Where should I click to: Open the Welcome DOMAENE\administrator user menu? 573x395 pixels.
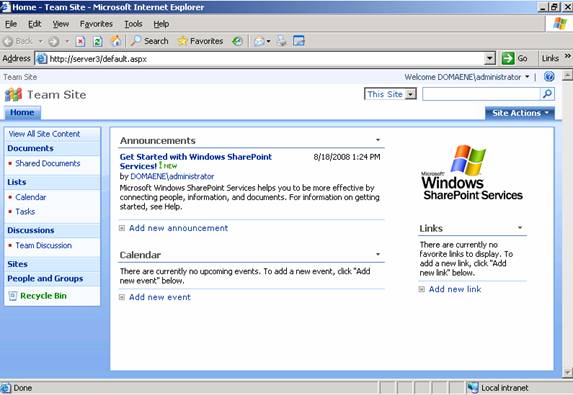pyautogui.click(x=467, y=77)
